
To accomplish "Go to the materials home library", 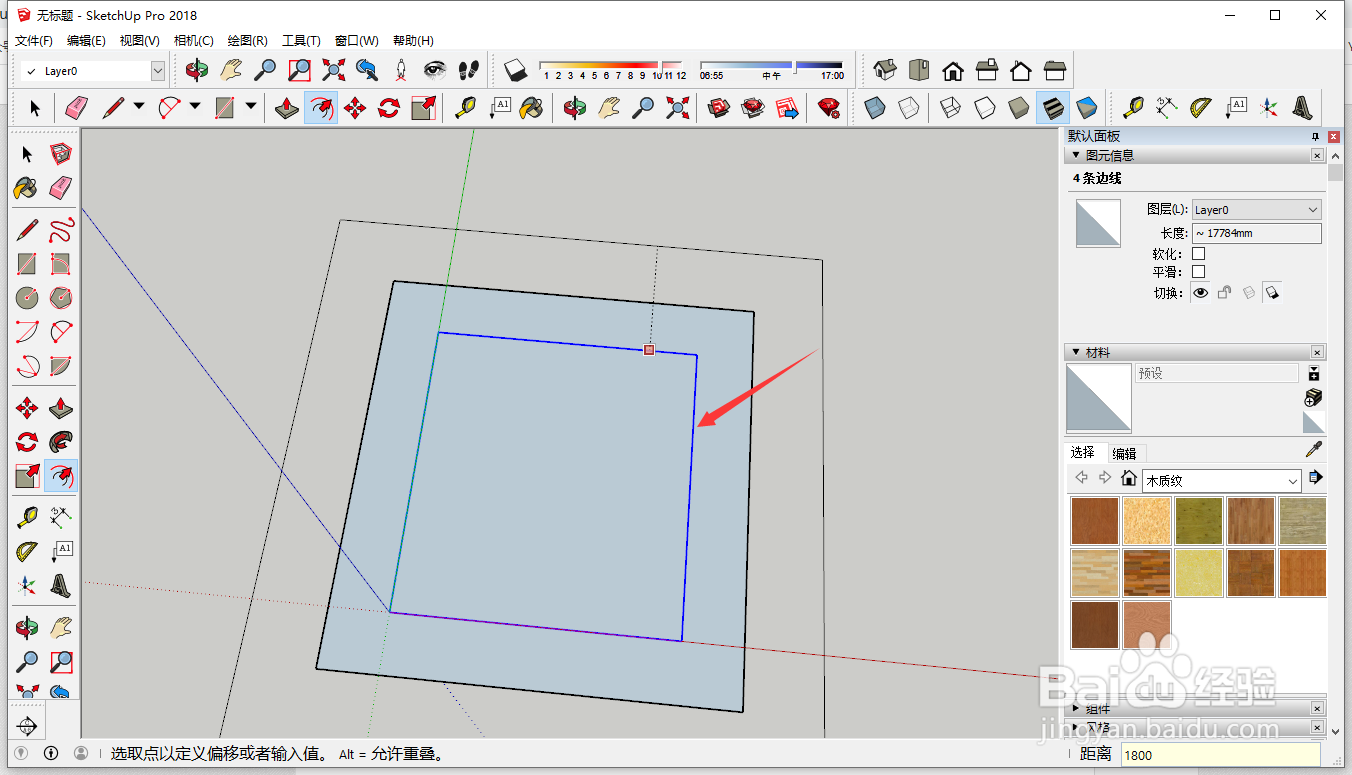I will (1129, 478).
